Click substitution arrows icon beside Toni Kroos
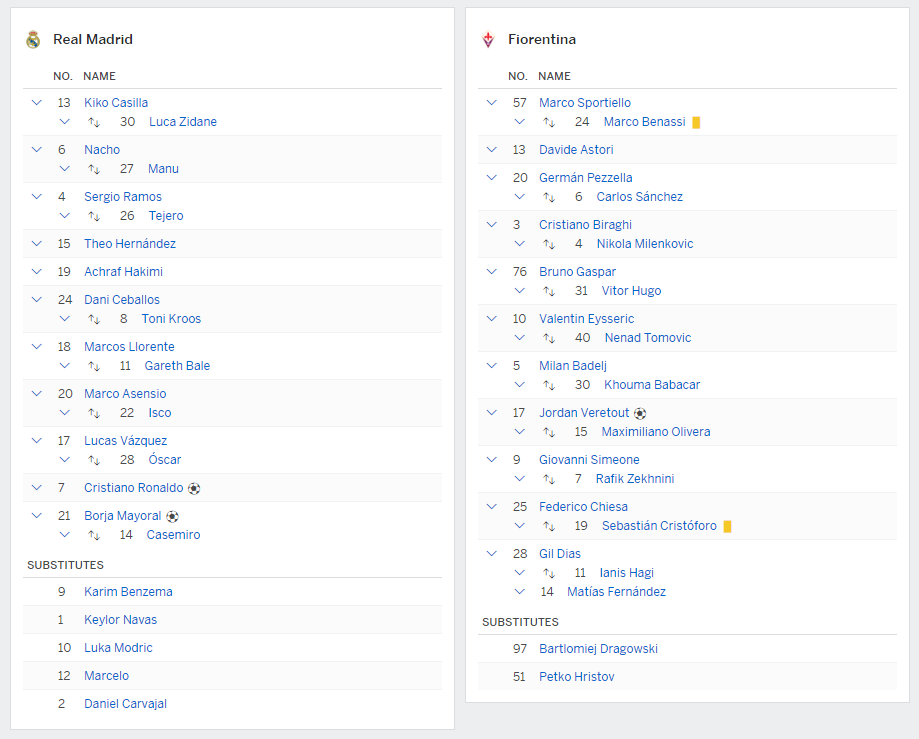Viewport: 919px width, 739px height. 94,319
